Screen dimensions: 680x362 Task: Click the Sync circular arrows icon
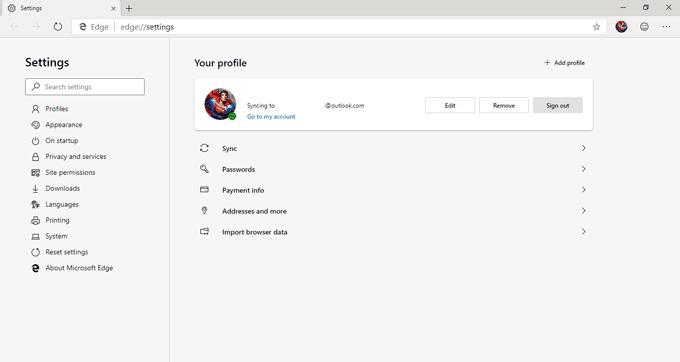[204, 148]
